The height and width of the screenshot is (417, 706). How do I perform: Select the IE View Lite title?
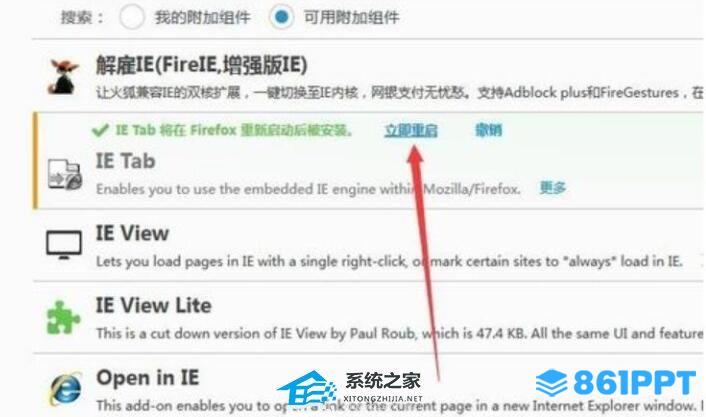(x=154, y=305)
